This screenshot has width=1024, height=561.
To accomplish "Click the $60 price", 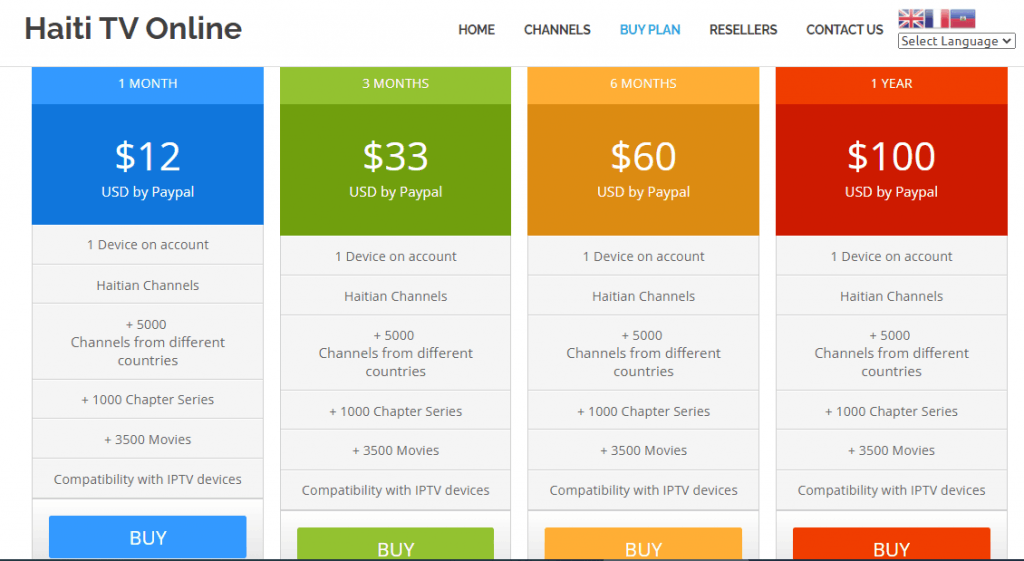I will [x=643, y=157].
